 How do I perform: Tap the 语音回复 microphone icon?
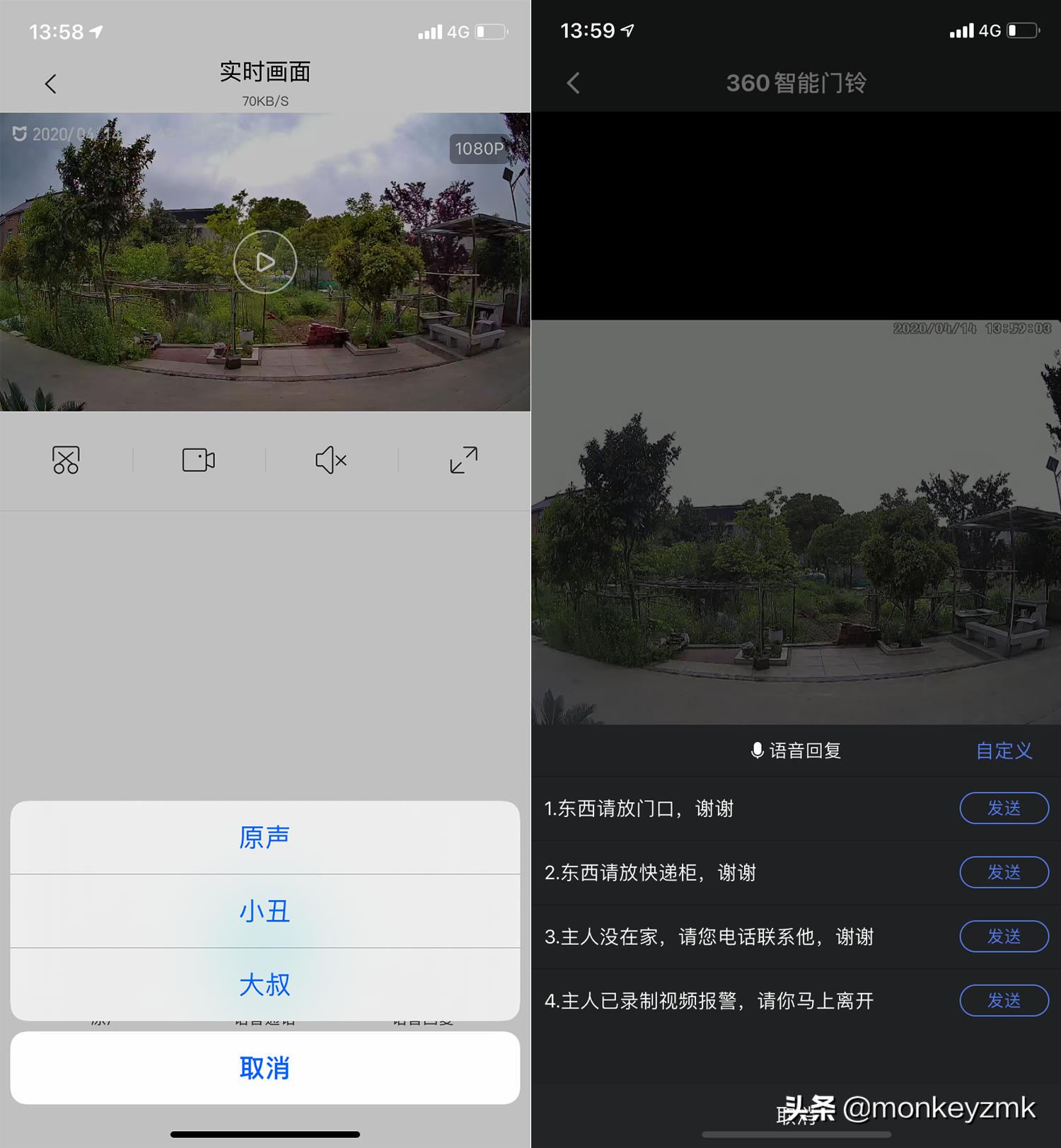pyautogui.click(x=757, y=750)
